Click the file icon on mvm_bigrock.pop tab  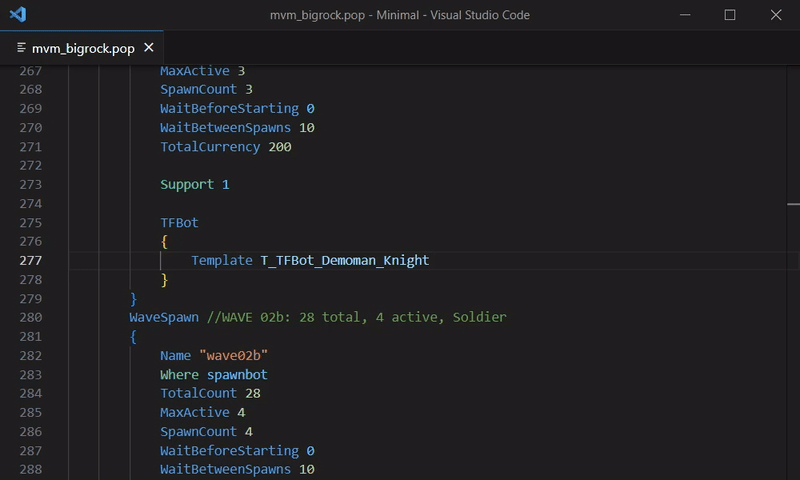click(x=21, y=48)
